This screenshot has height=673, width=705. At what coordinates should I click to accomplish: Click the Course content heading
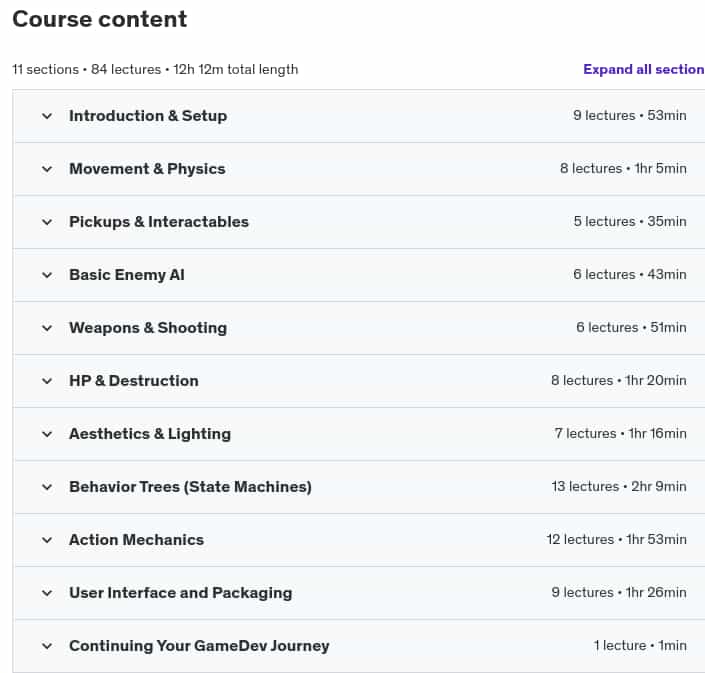pyautogui.click(x=100, y=19)
